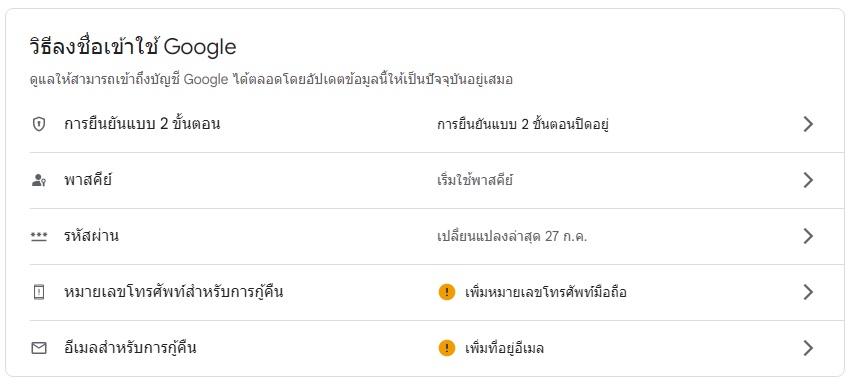Click the เริ่มใช้พาสคีย์ status text

point(475,180)
